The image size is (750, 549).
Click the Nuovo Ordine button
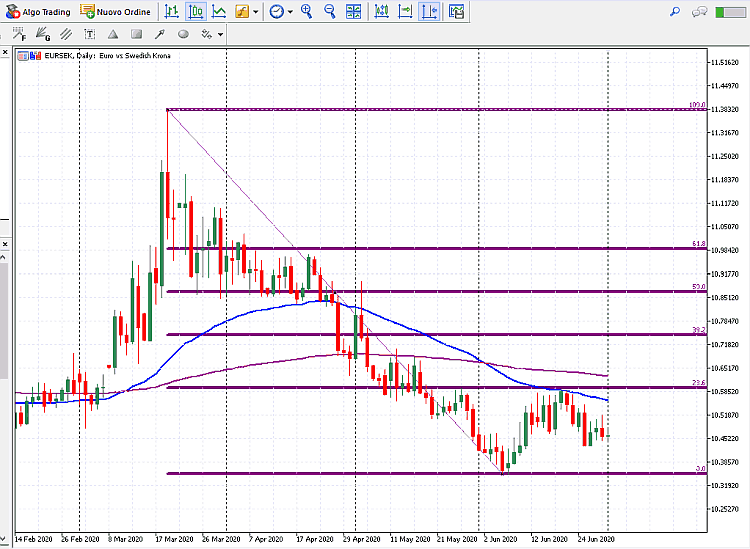click(x=117, y=12)
